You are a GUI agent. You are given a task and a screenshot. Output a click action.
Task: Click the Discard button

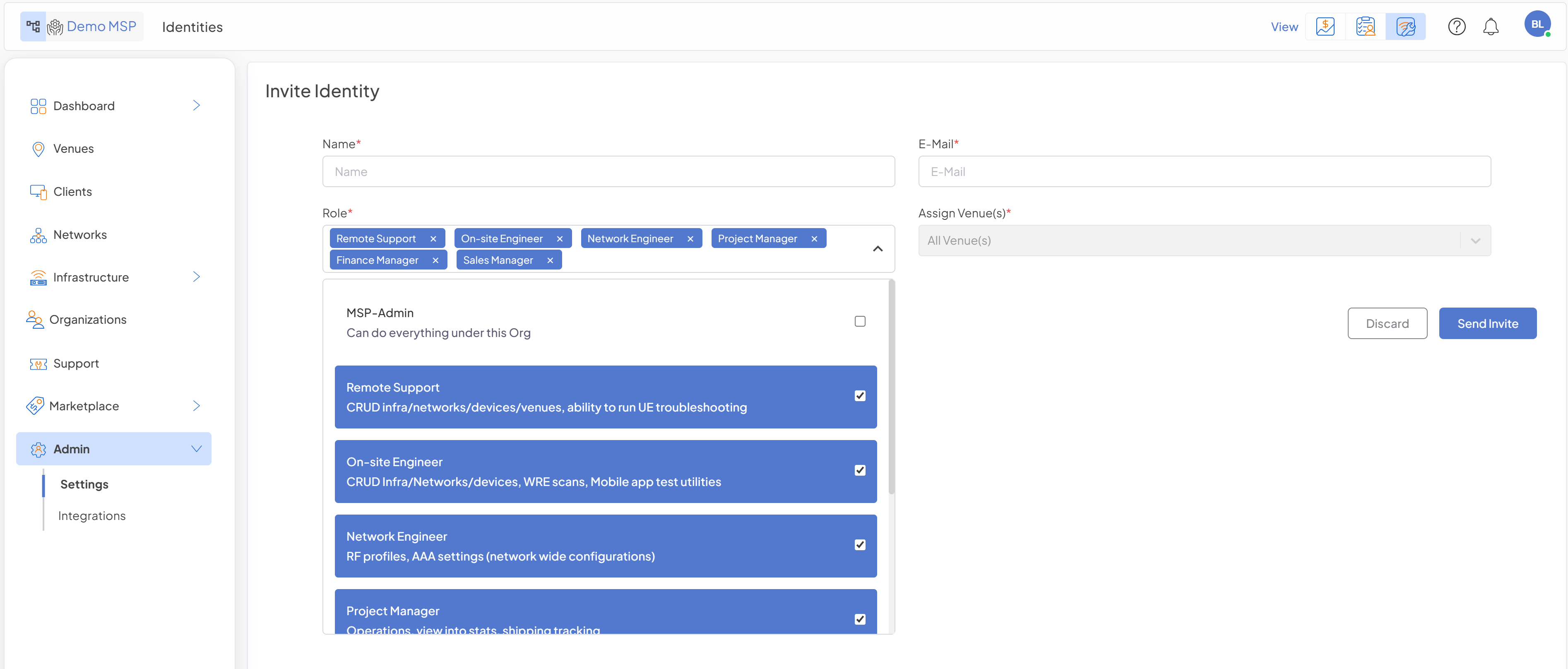(1387, 324)
